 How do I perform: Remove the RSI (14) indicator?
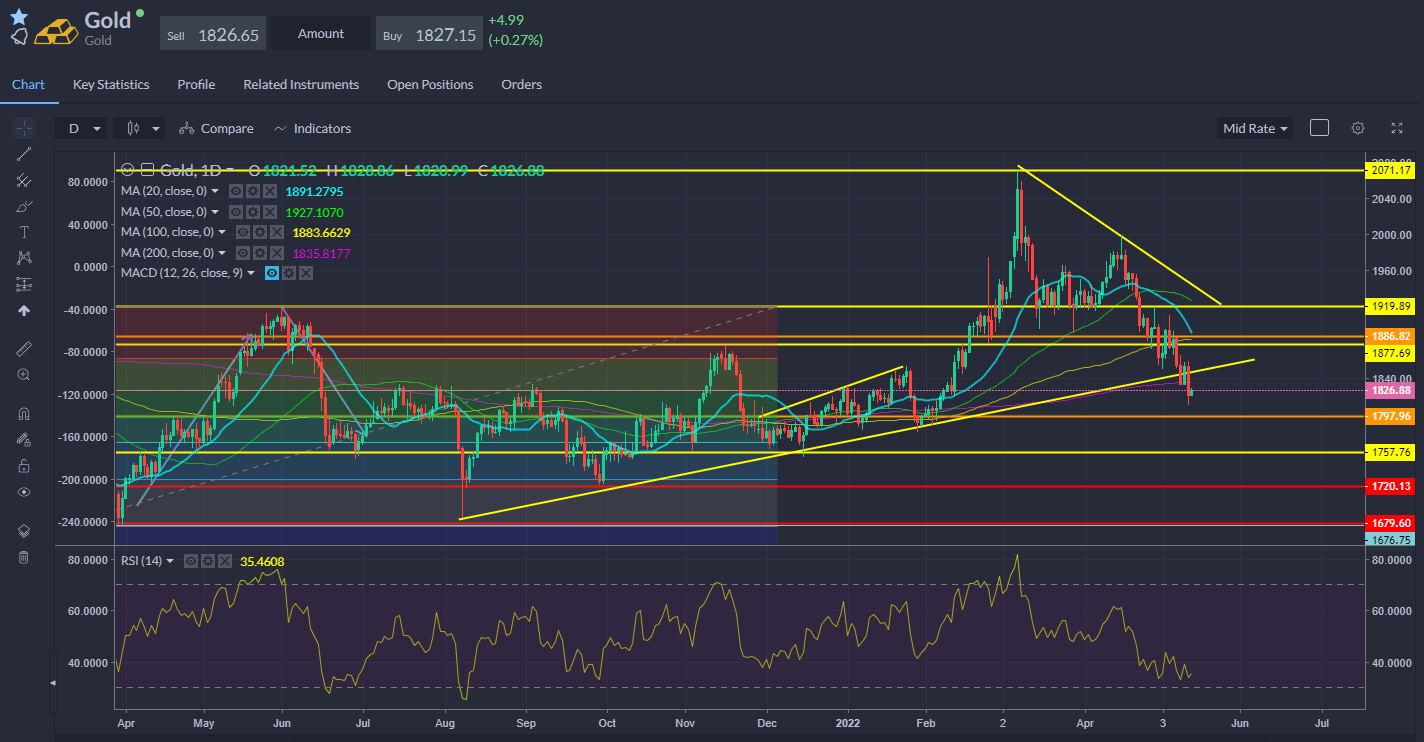pyautogui.click(x=225, y=561)
